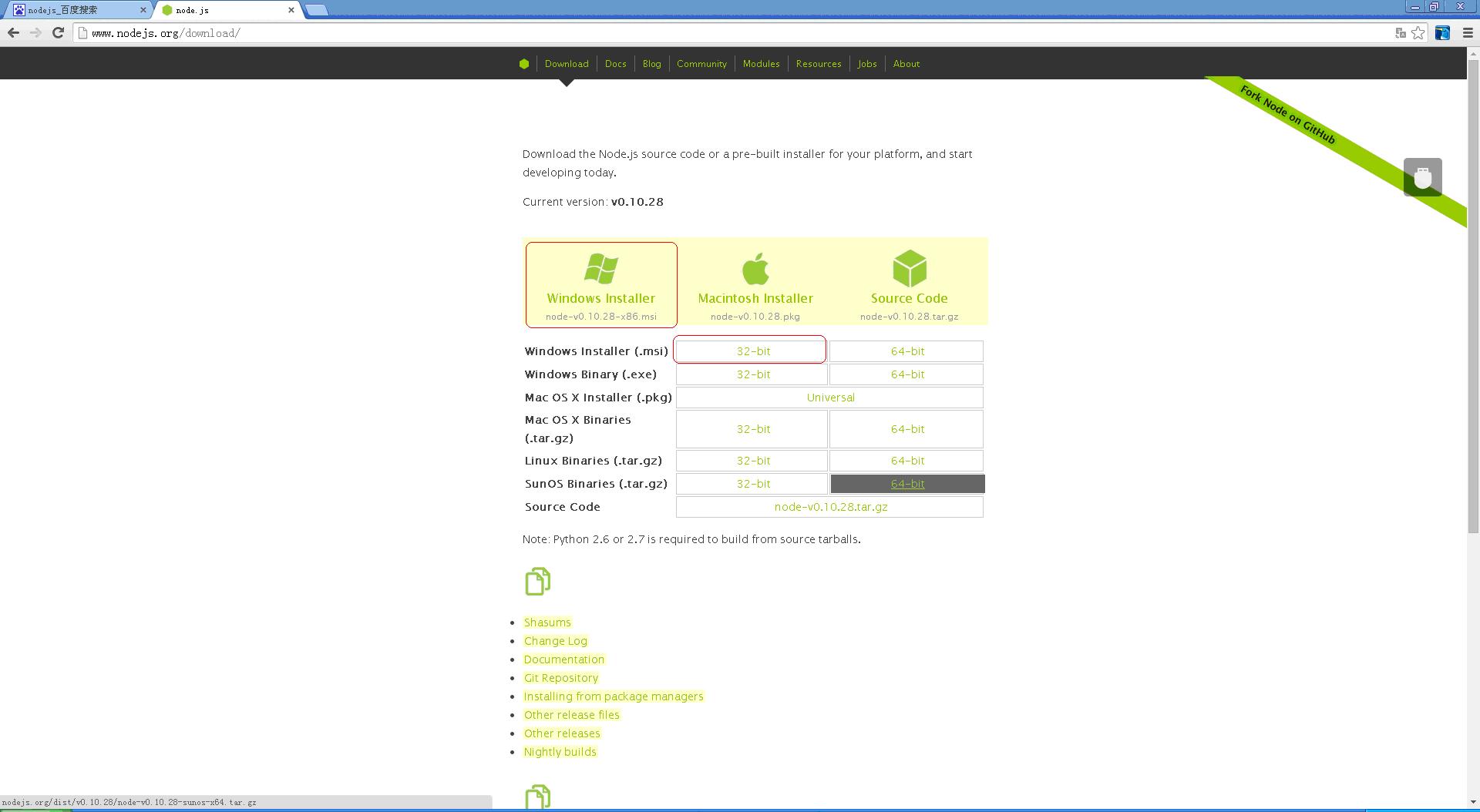Click the green cube Source Code icon
Image resolution: width=1480 pixels, height=812 pixels.
(x=910, y=268)
